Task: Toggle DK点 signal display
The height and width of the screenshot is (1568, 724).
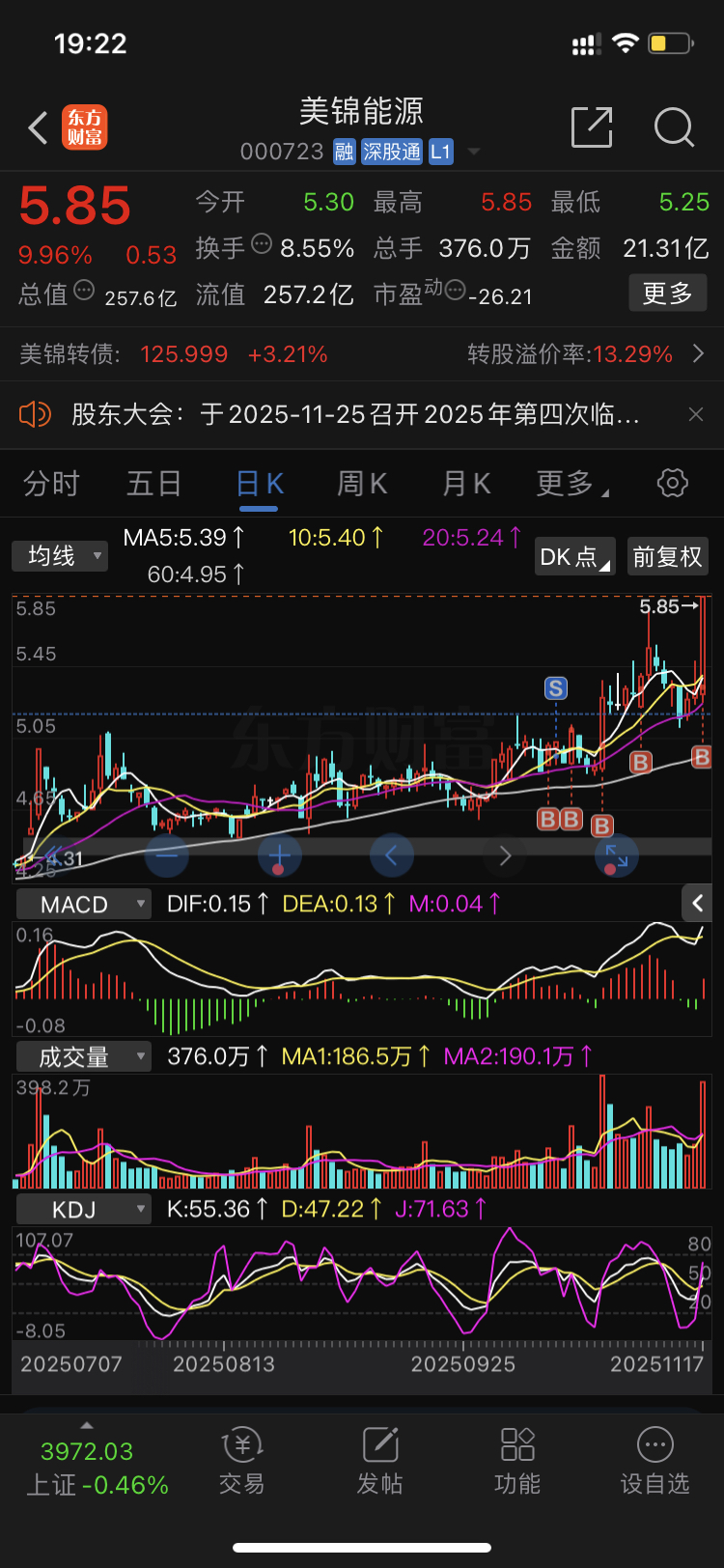Action: coord(576,557)
